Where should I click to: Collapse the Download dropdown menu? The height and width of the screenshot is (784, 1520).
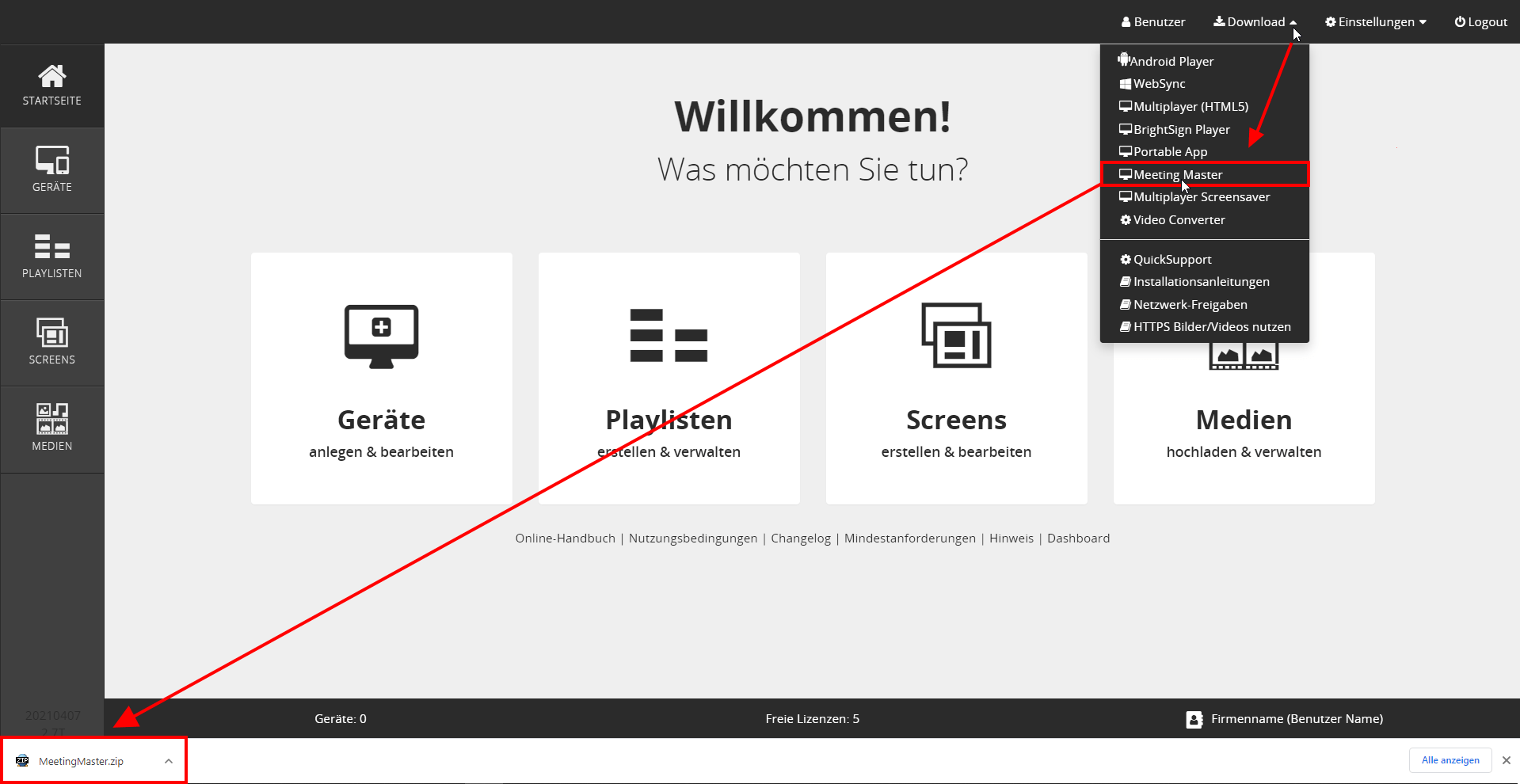[1255, 22]
